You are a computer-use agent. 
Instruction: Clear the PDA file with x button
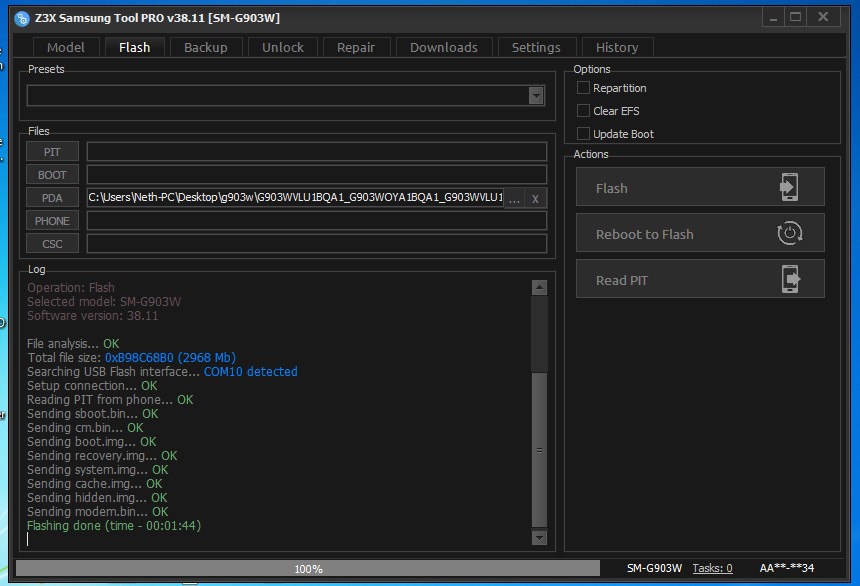coord(535,198)
